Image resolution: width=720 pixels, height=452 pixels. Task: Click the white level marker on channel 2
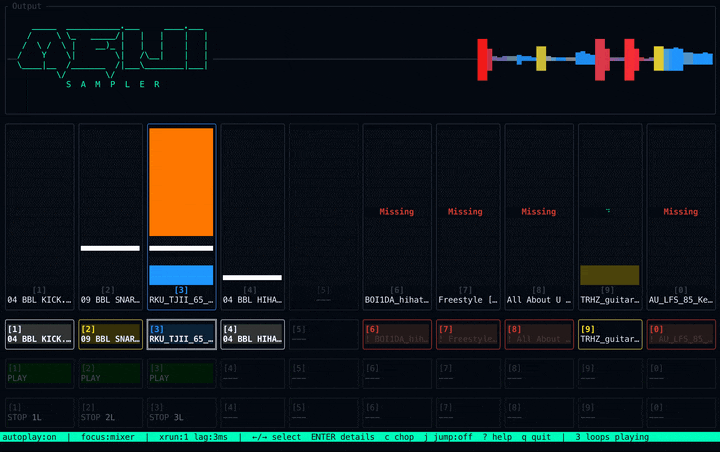point(110,248)
